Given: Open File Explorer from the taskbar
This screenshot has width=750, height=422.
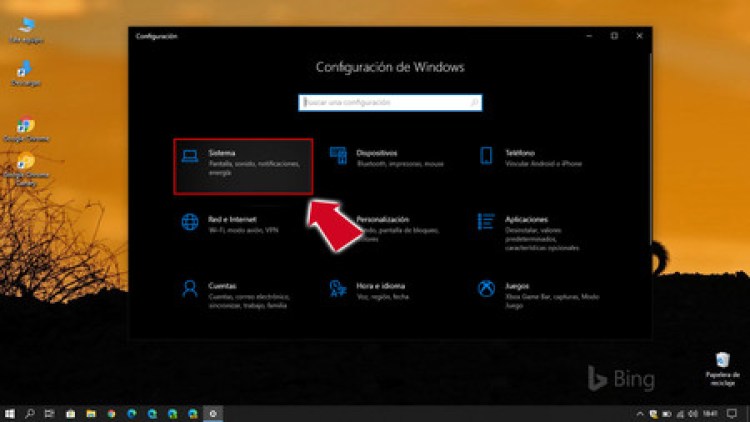Looking at the screenshot, I should pos(90,412).
